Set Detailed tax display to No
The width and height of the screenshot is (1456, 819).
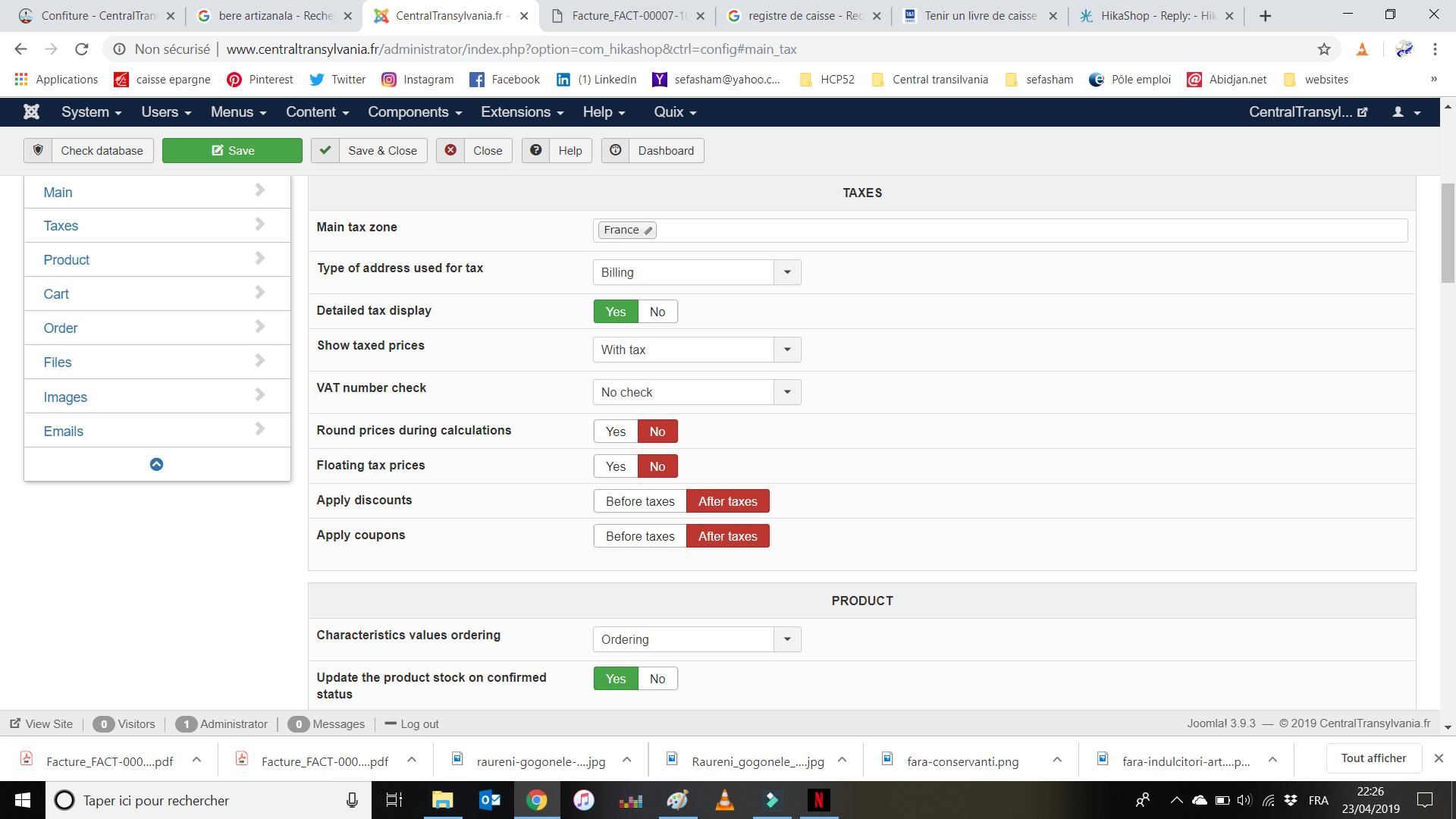[x=657, y=312]
